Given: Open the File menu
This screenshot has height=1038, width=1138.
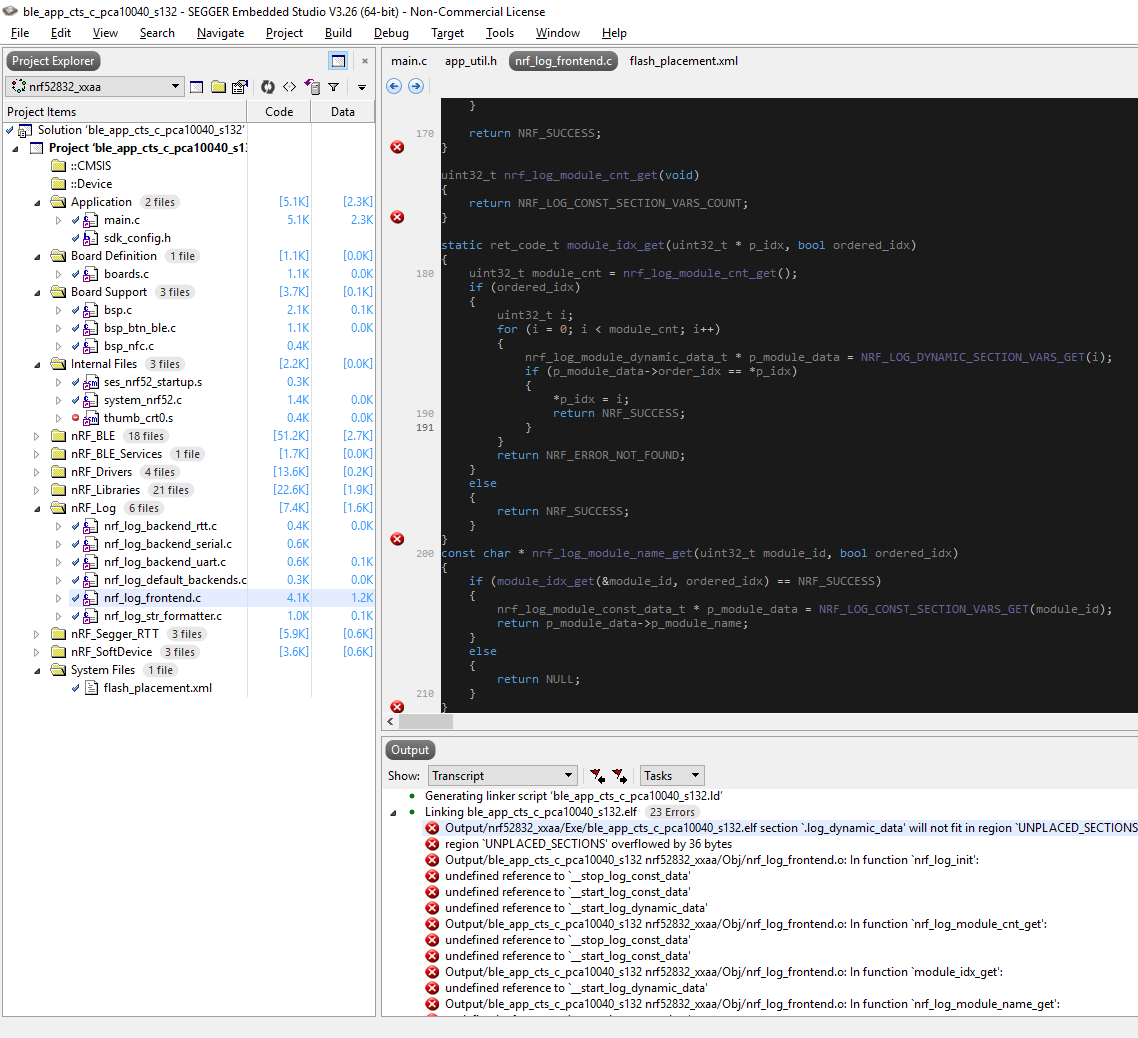Looking at the screenshot, I should 20,33.
